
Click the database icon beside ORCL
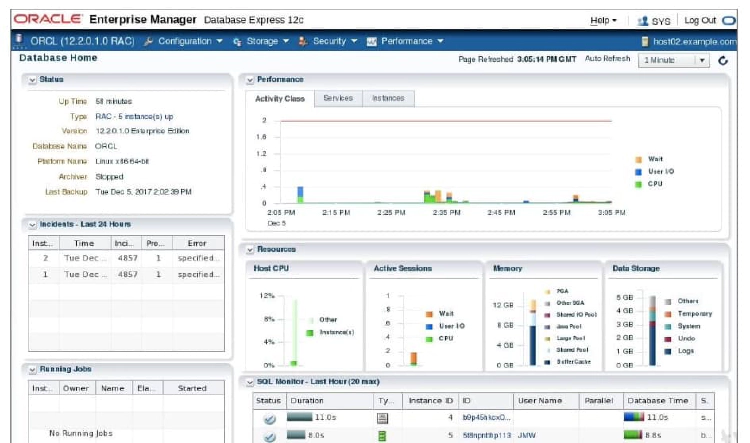pyautogui.click(x=19, y=40)
